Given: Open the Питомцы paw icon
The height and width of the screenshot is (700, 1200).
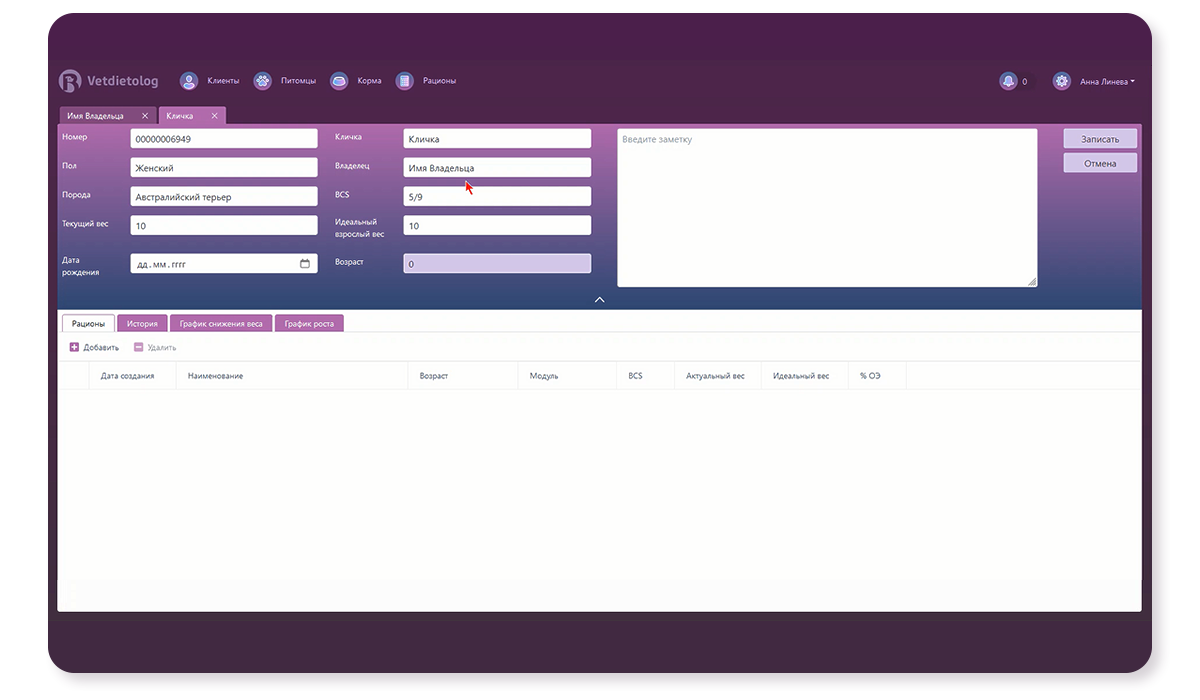Looking at the screenshot, I should (x=262, y=81).
